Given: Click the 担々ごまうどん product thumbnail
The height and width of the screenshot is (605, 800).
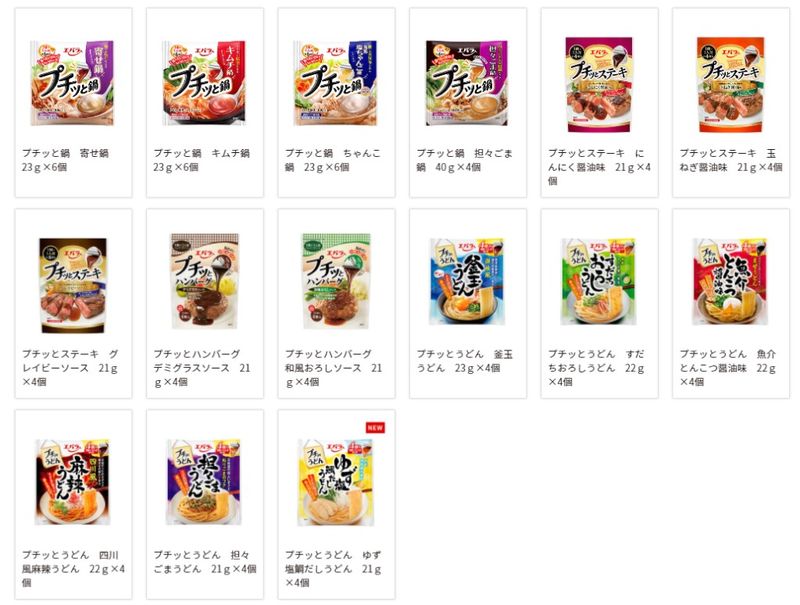Looking at the screenshot, I should pos(204,482).
